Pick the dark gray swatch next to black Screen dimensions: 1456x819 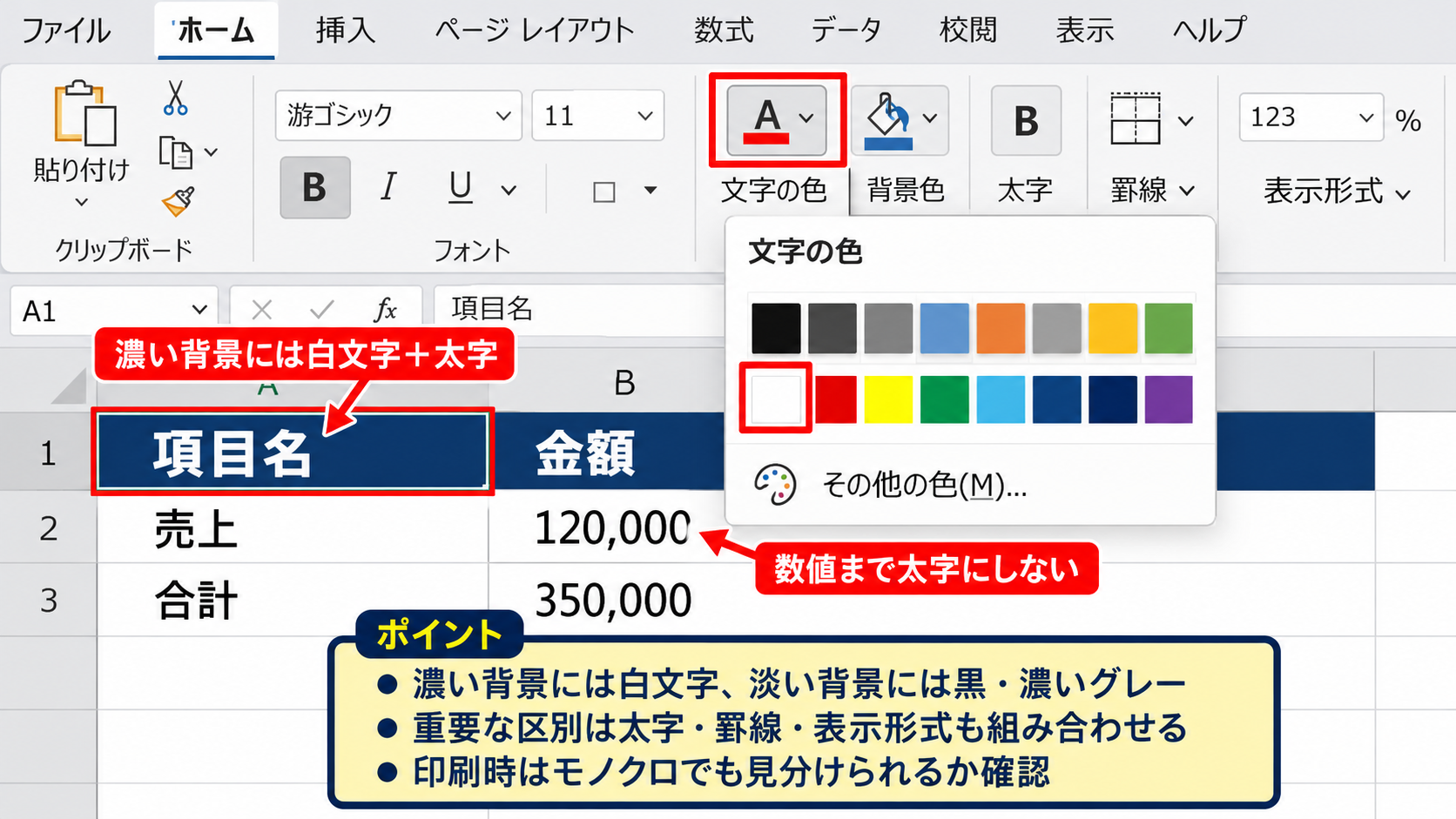click(x=832, y=328)
